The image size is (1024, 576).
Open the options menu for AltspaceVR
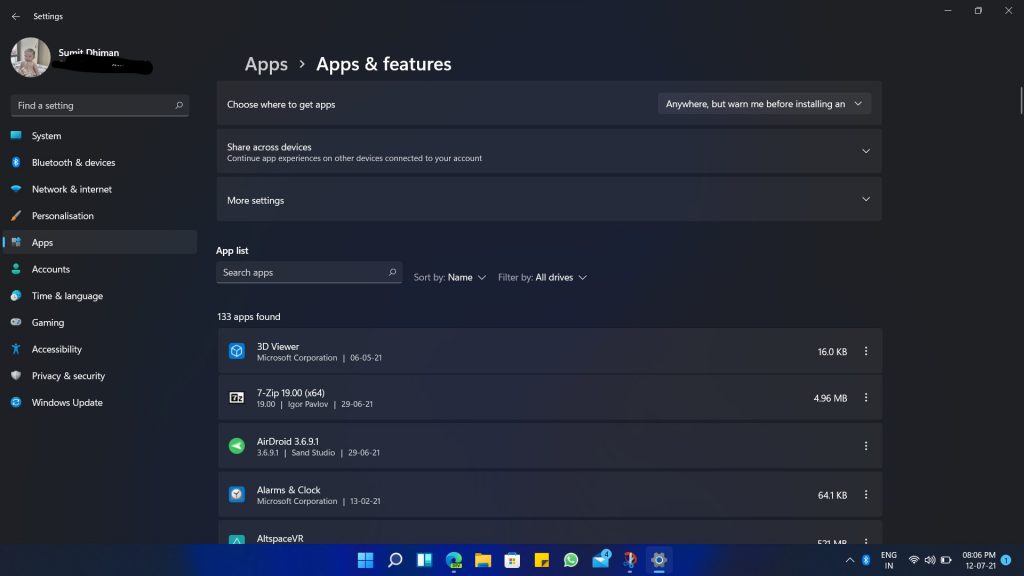pyautogui.click(x=865, y=538)
